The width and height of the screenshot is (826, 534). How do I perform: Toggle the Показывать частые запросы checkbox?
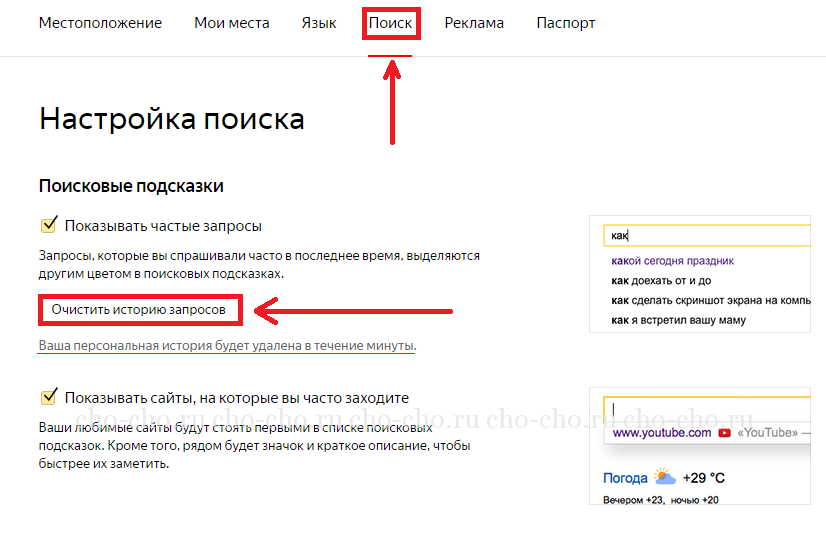tap(47, 226)
